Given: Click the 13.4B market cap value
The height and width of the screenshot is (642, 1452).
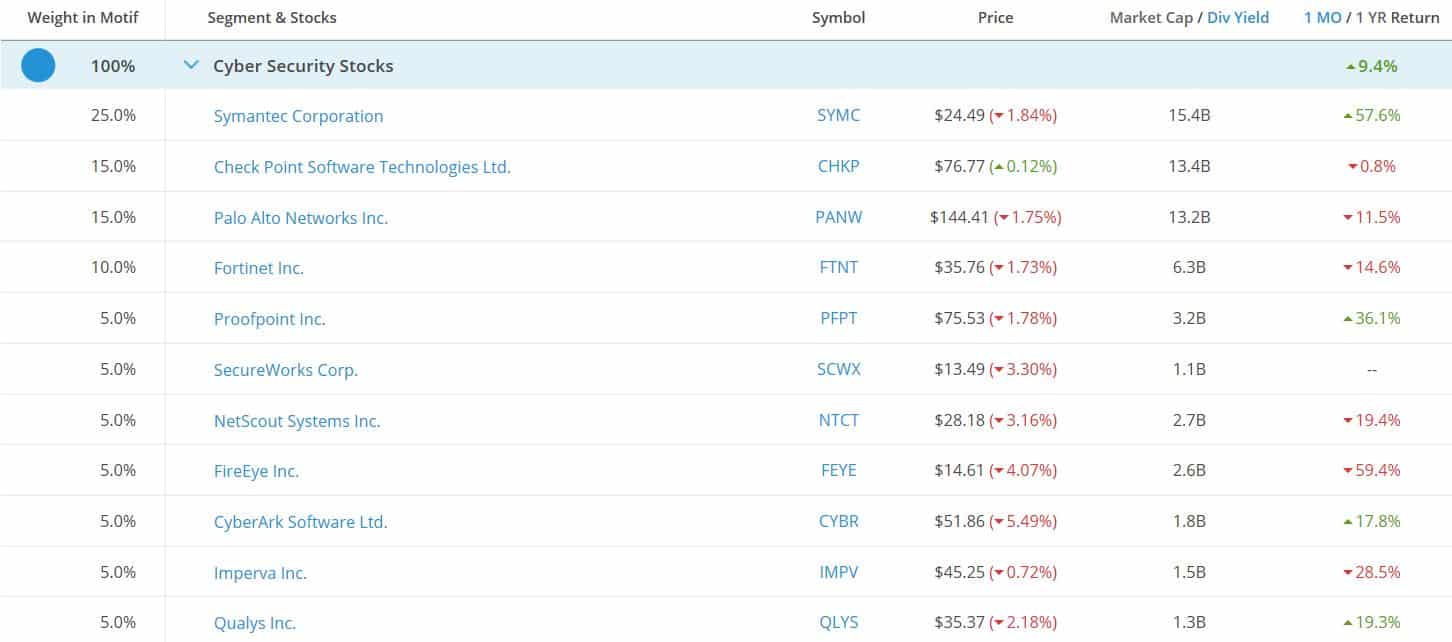Looking at the screenshot, I should point(1189,166).
